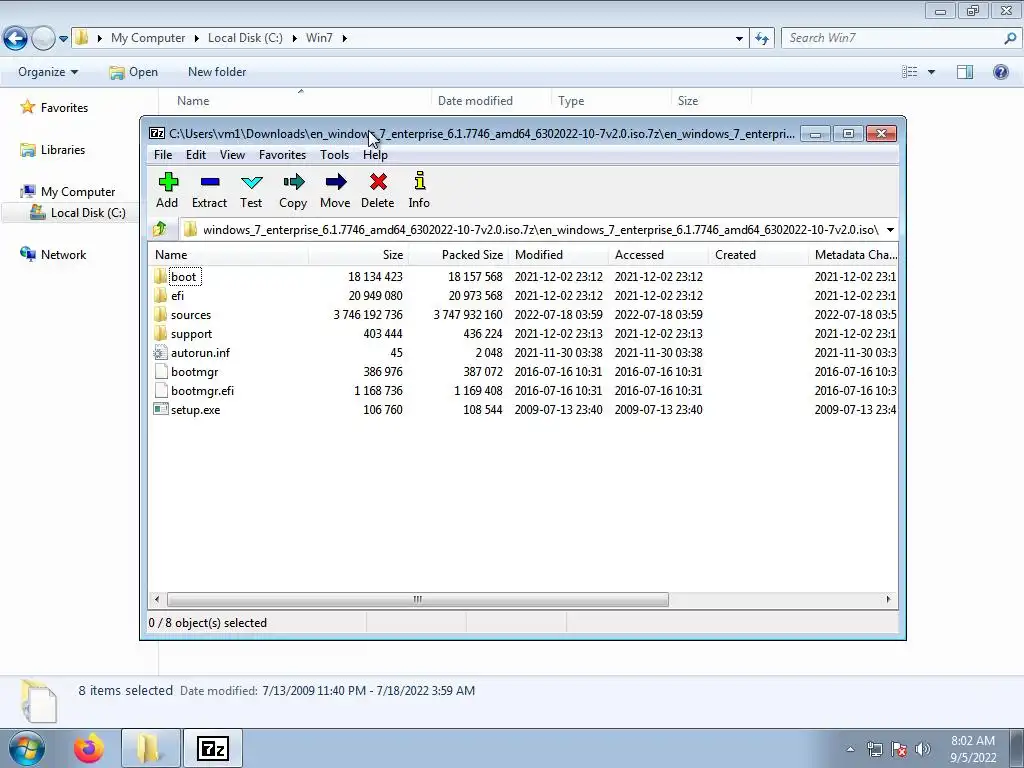This screenshot has width=1024, height=768.
Task: Click the 7-Zip taskbar icon
Action: pyautogui.click(x=213, y=748)
